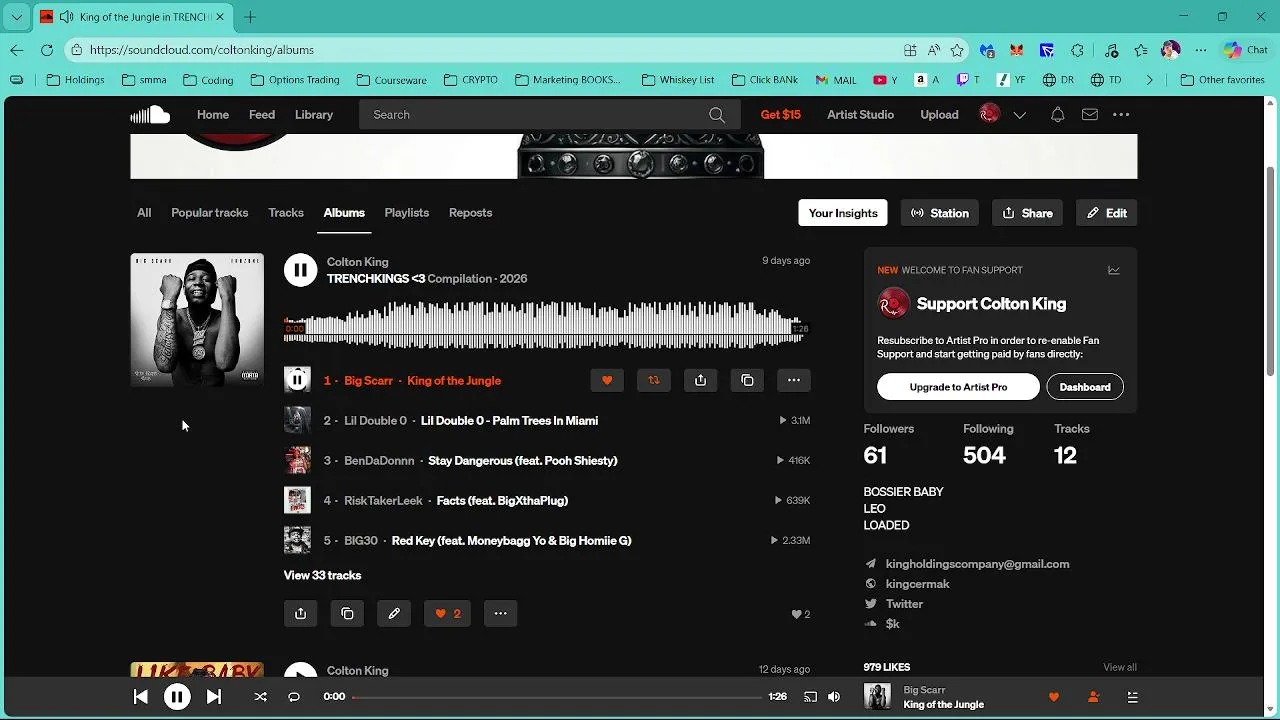Share King of the Jungle track row
1280x720 pixels.
coord(700,380)
